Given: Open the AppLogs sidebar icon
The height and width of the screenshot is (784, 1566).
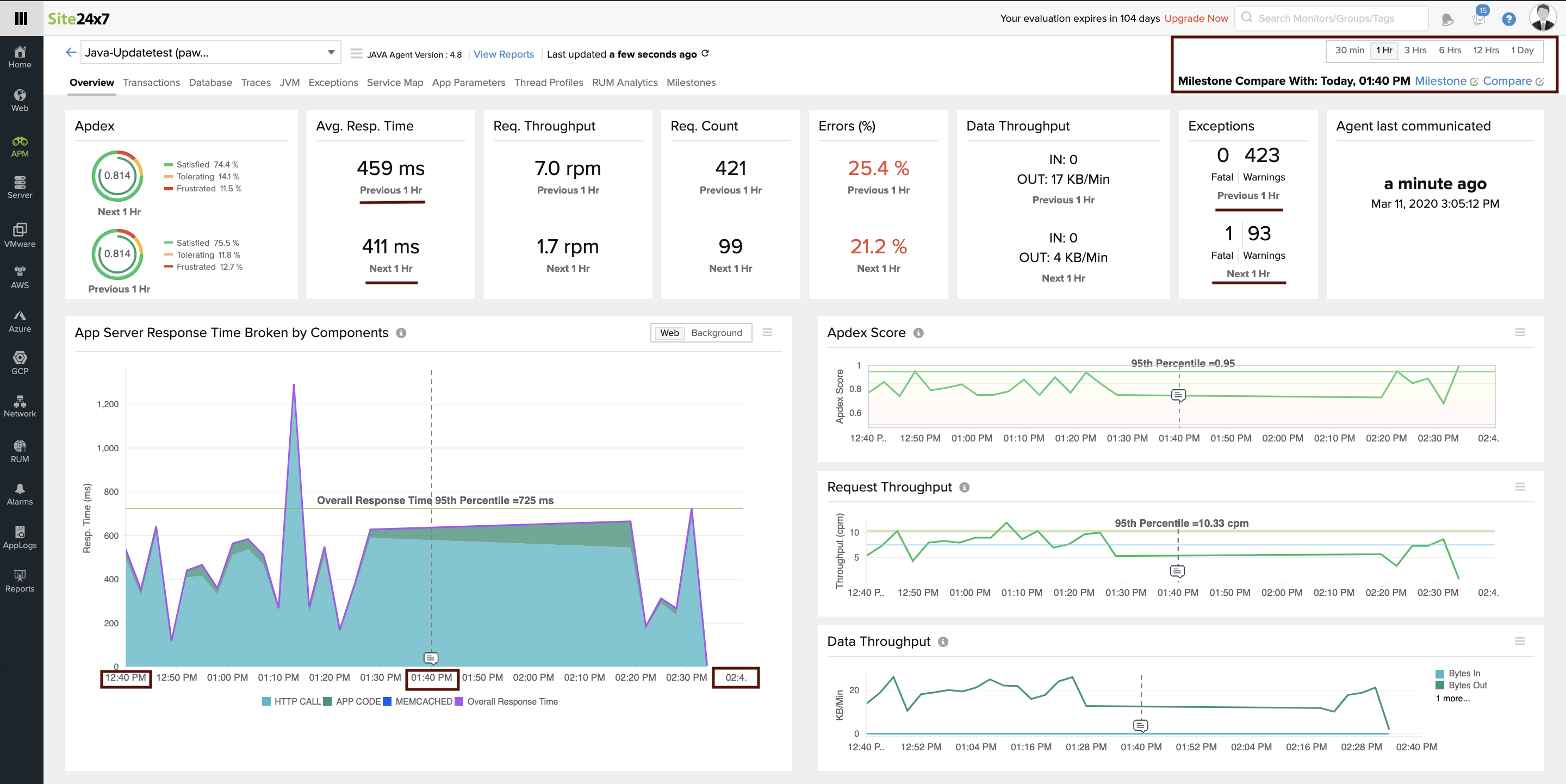Looking at the screenshot, I should pos(20,537).
